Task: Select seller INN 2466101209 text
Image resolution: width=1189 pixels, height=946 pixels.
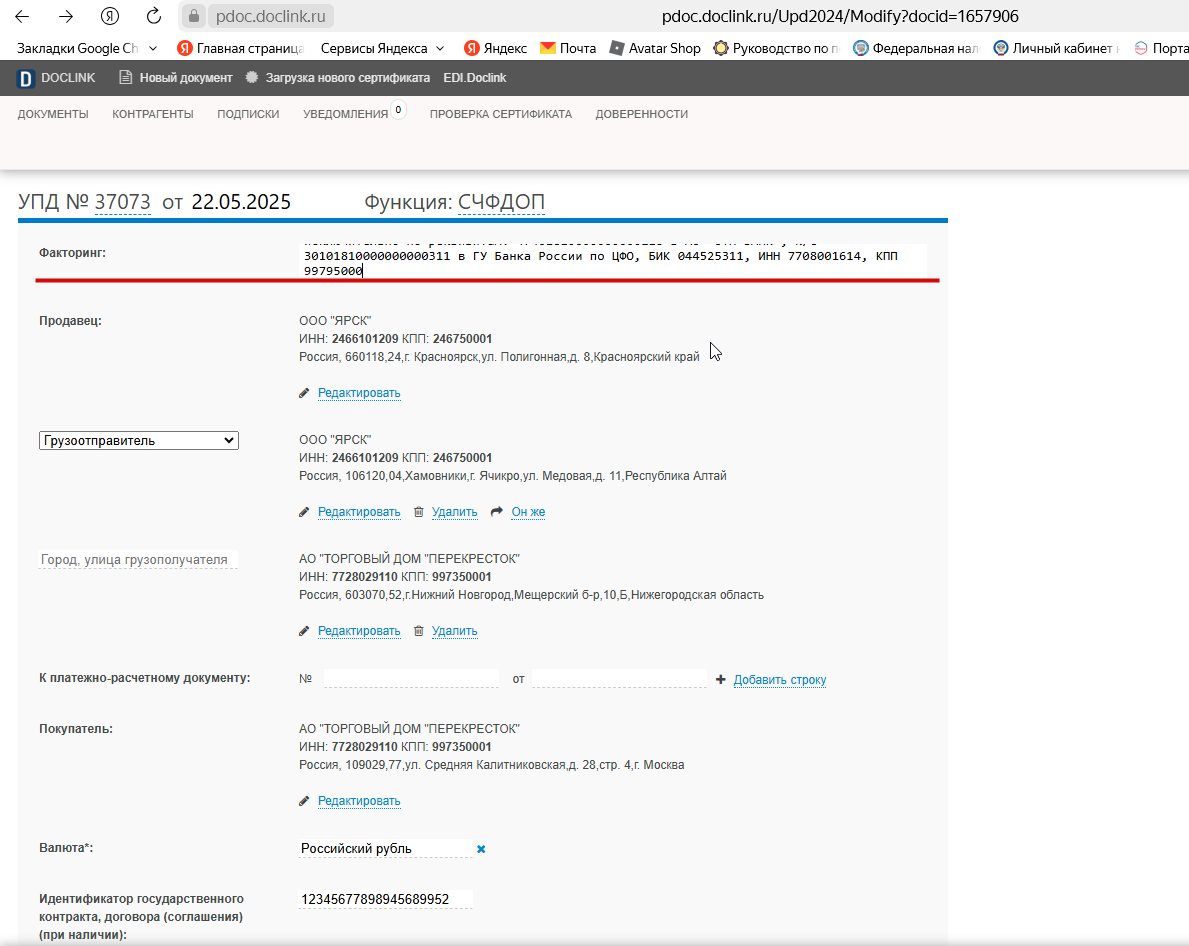Action: tap(365, 339)
